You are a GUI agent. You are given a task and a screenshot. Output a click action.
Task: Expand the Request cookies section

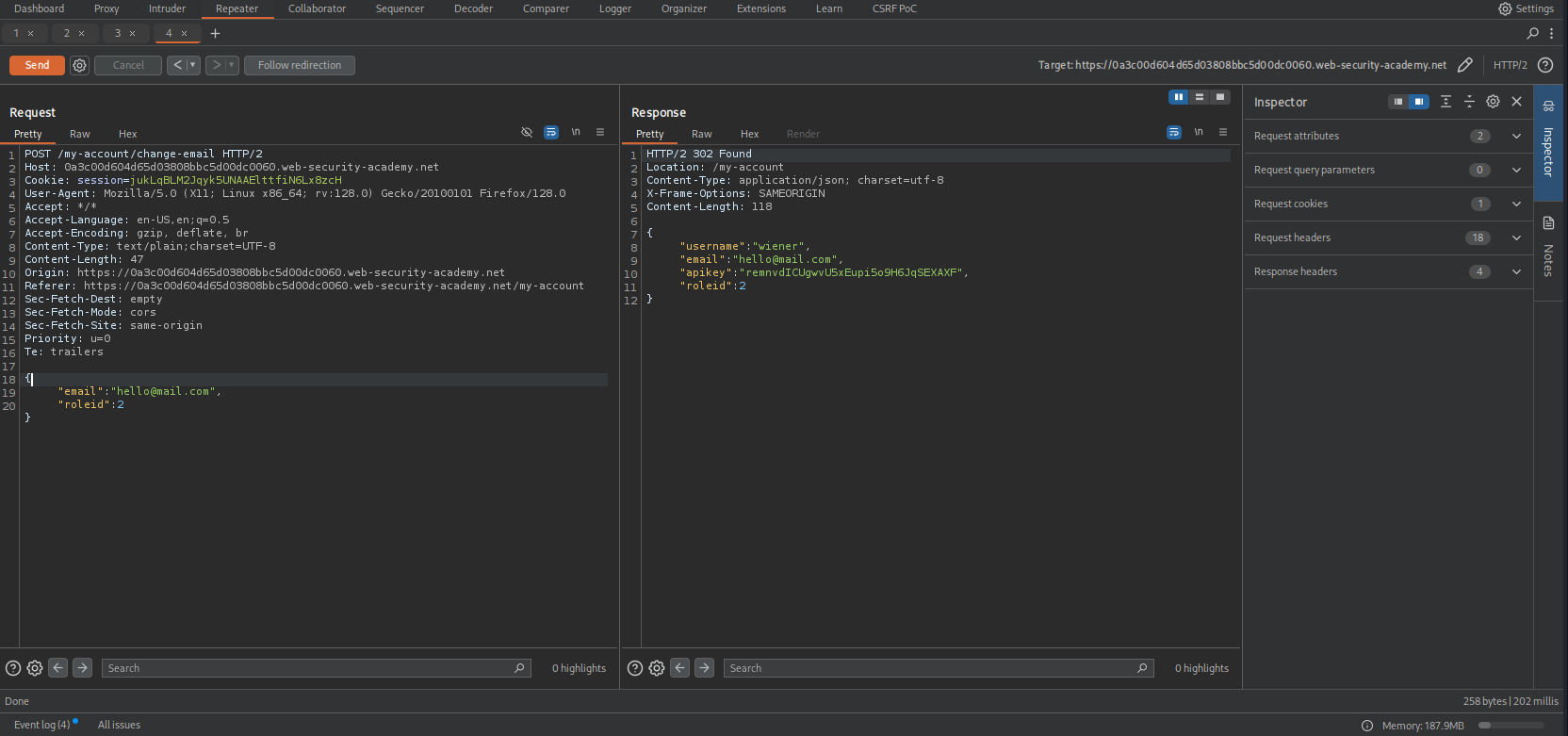[x=1516, y=204]
